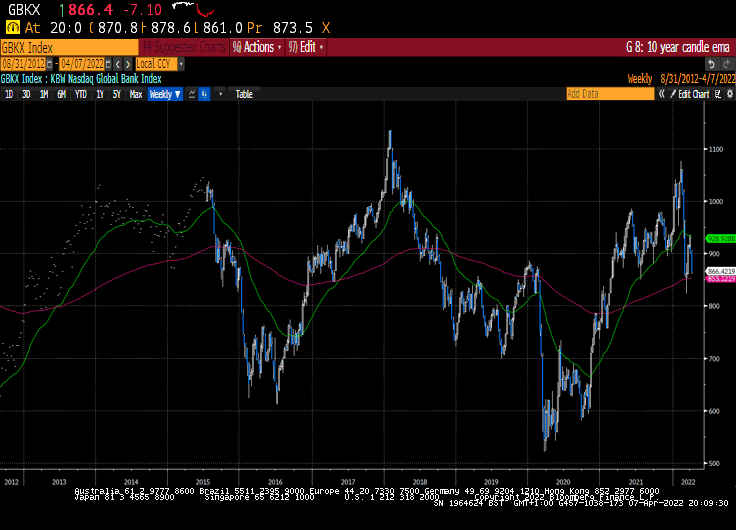Screen dimensions: 736x530
Task: Switch to line chart style icon
Action: (192, 94)
